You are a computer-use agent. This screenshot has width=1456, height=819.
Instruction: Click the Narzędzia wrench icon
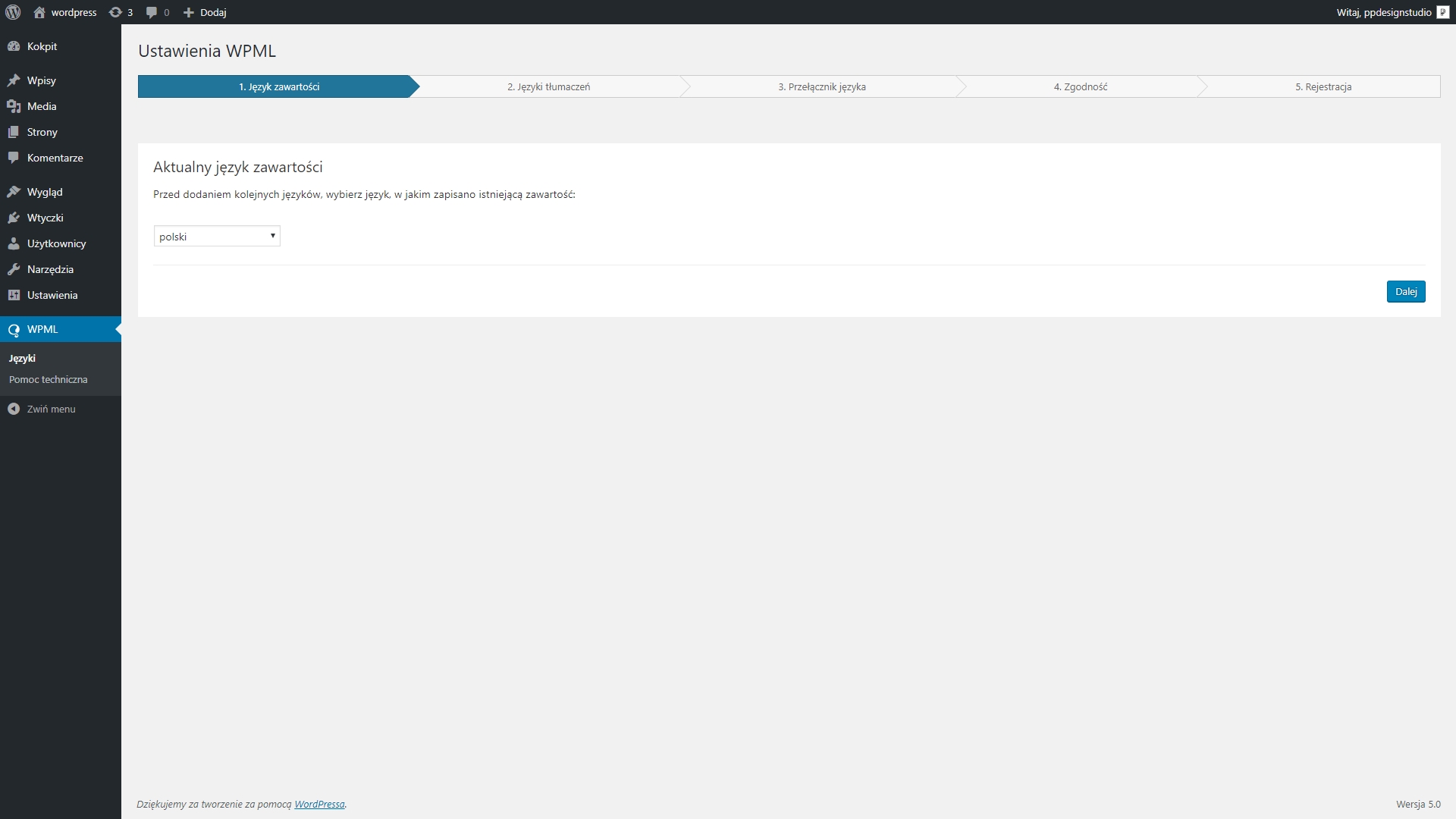pos(14,269)
